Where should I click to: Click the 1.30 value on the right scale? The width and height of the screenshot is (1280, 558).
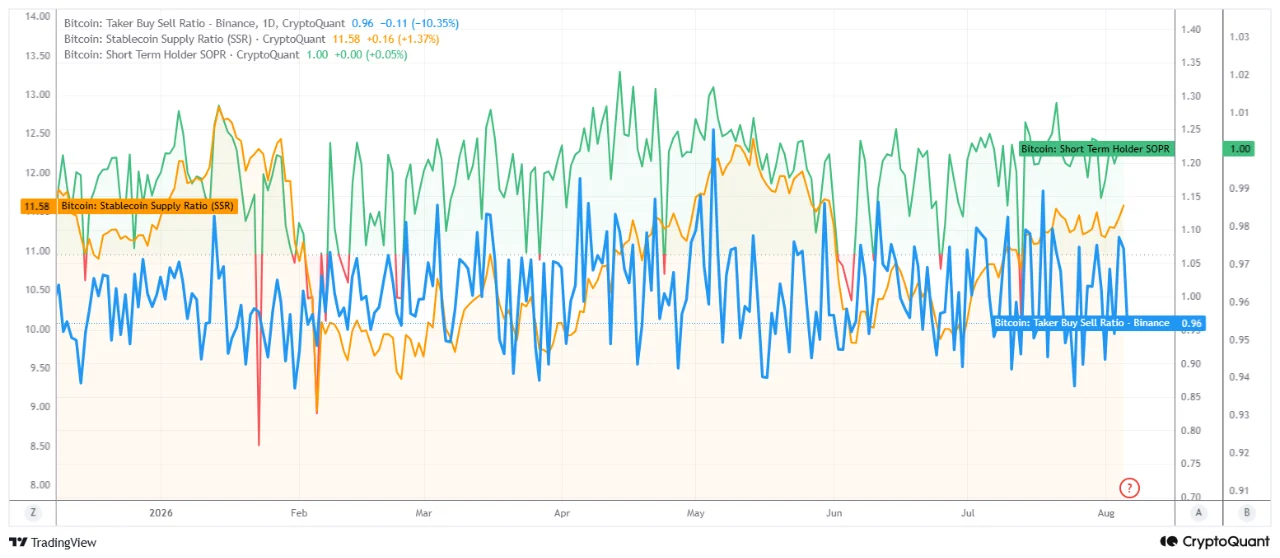pyautogui.click(x=1190, y=96)
